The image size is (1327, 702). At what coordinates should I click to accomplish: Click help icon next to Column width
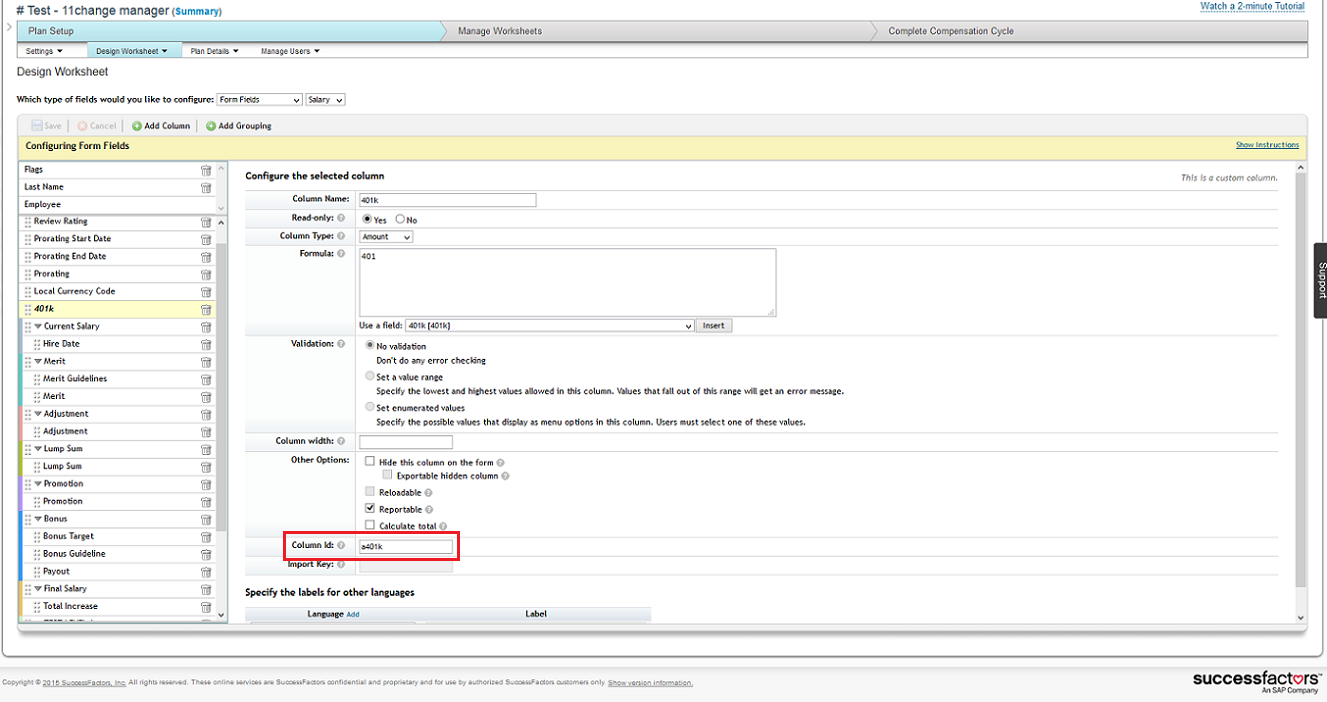point(341,441)
